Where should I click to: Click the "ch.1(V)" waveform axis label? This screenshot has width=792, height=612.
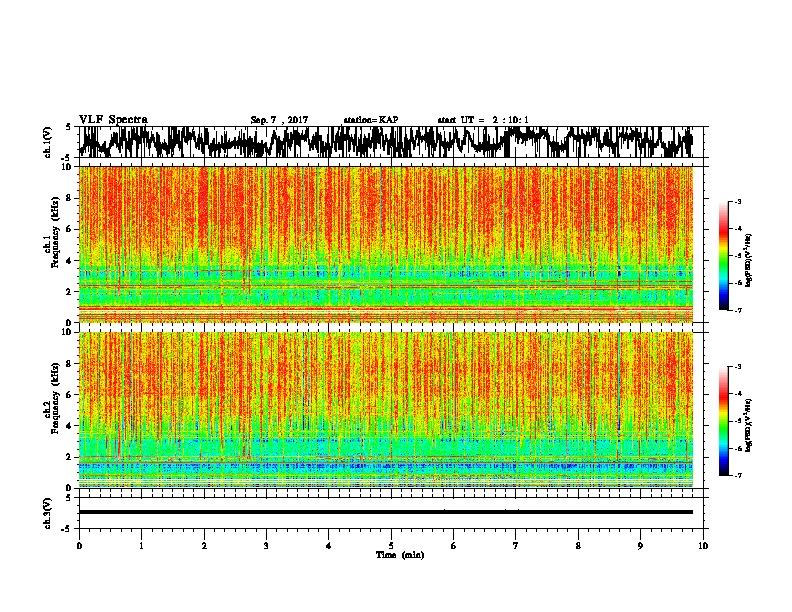click(x=48, y=142)
